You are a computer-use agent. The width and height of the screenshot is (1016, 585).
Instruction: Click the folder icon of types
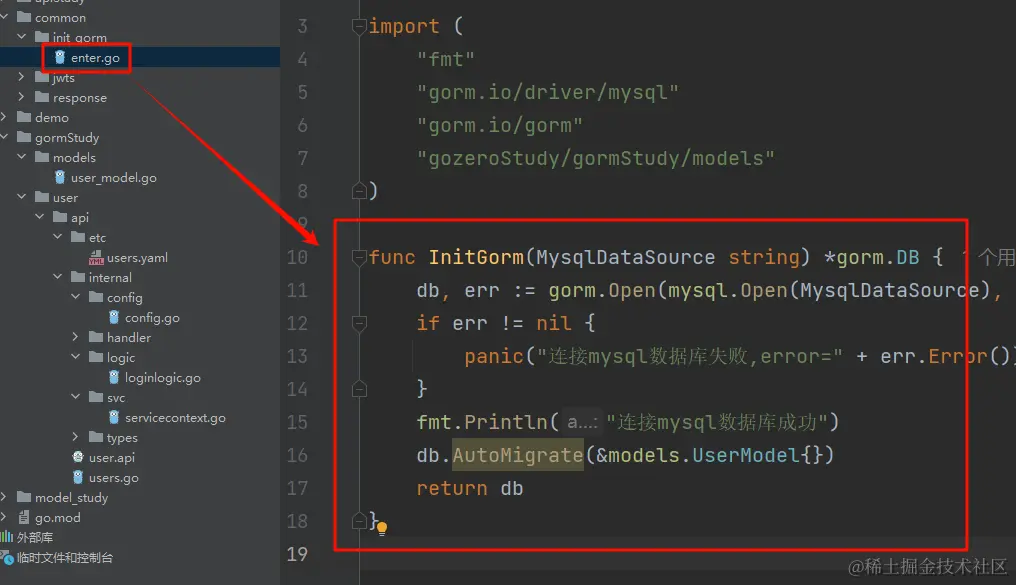coord(96,437)
